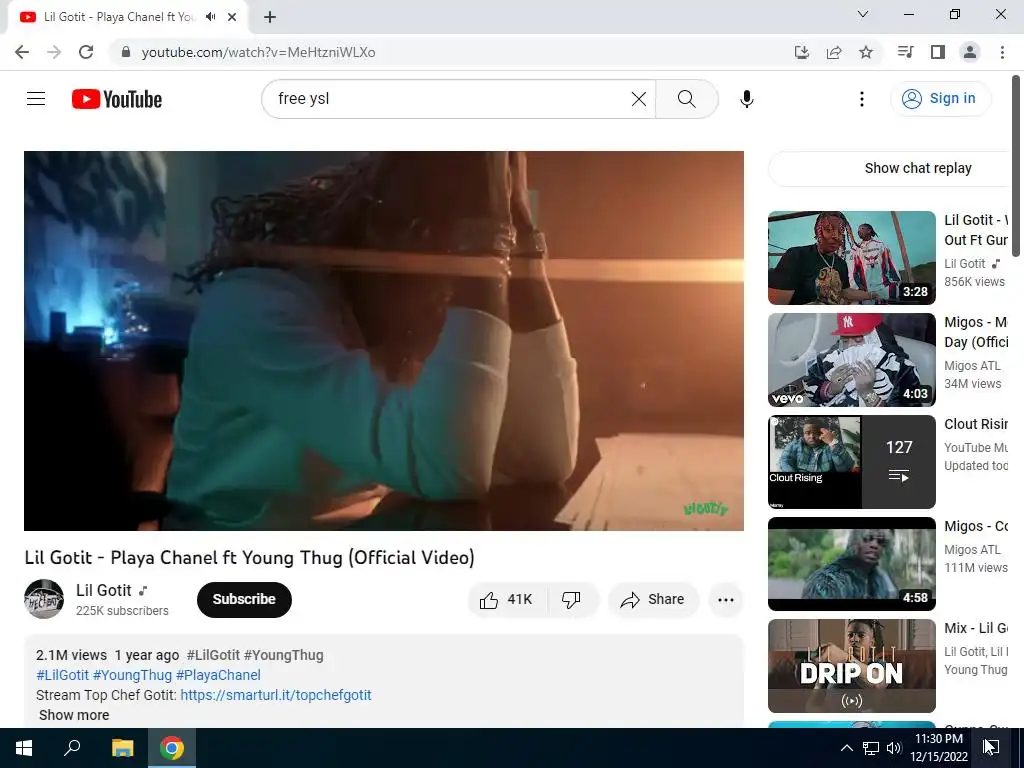Open File Explorer from the taskbar

(122, 748)
